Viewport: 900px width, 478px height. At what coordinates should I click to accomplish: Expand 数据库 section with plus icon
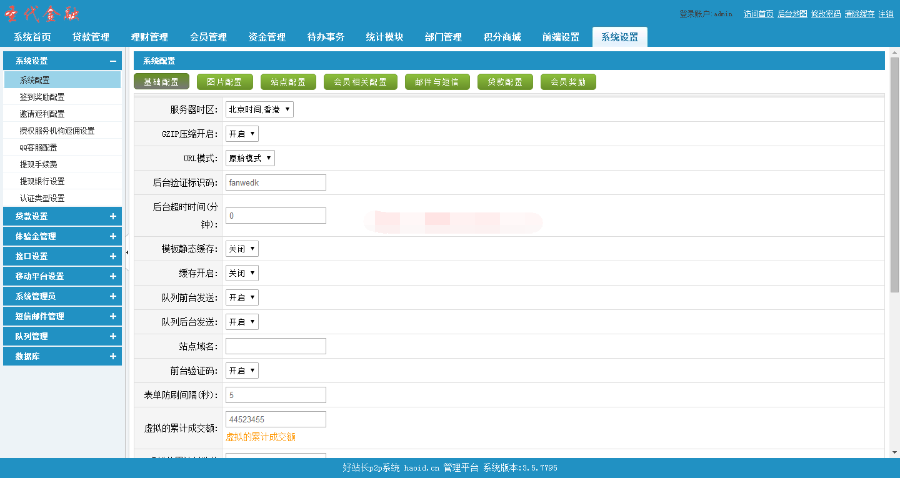113,356
